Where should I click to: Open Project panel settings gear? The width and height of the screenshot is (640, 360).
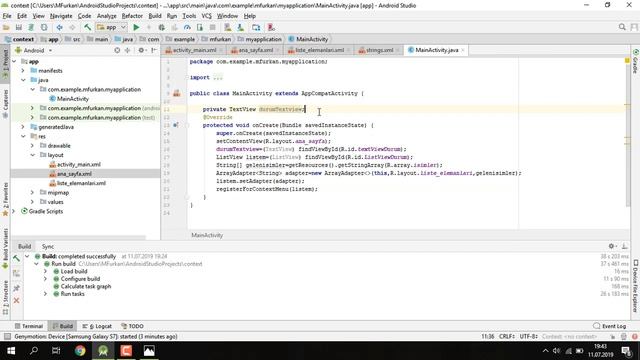pos(141,50)
